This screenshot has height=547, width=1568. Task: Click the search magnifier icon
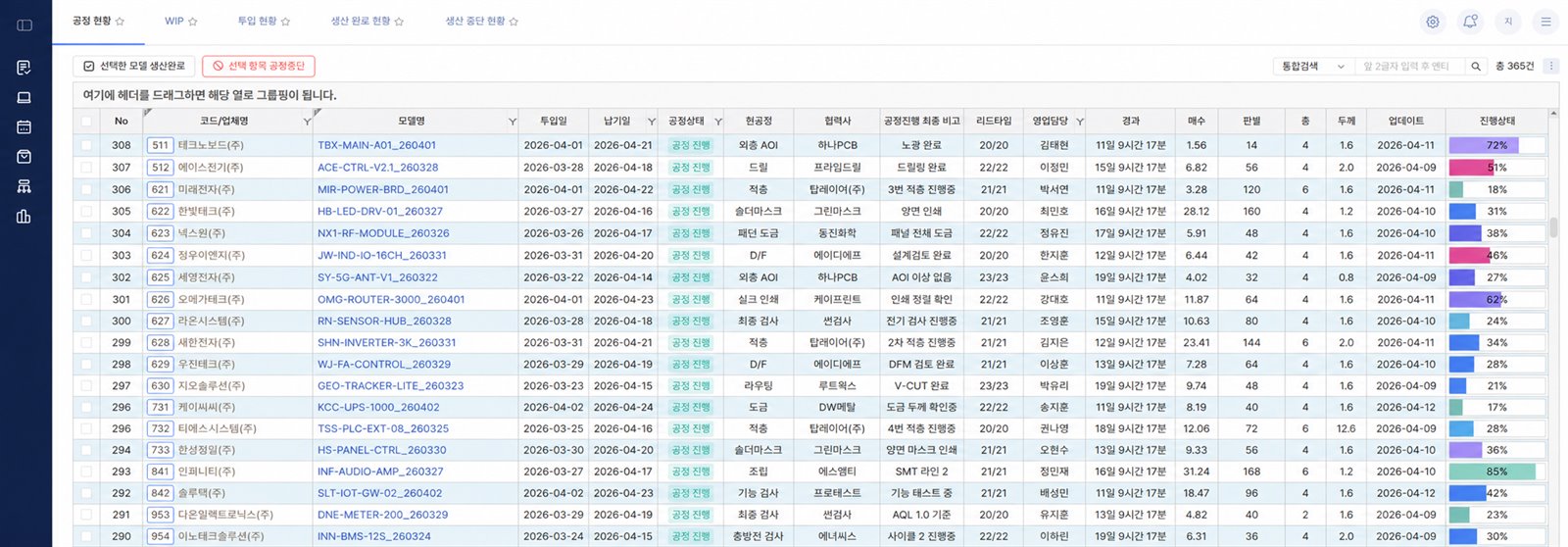(x=1475, y=67)
